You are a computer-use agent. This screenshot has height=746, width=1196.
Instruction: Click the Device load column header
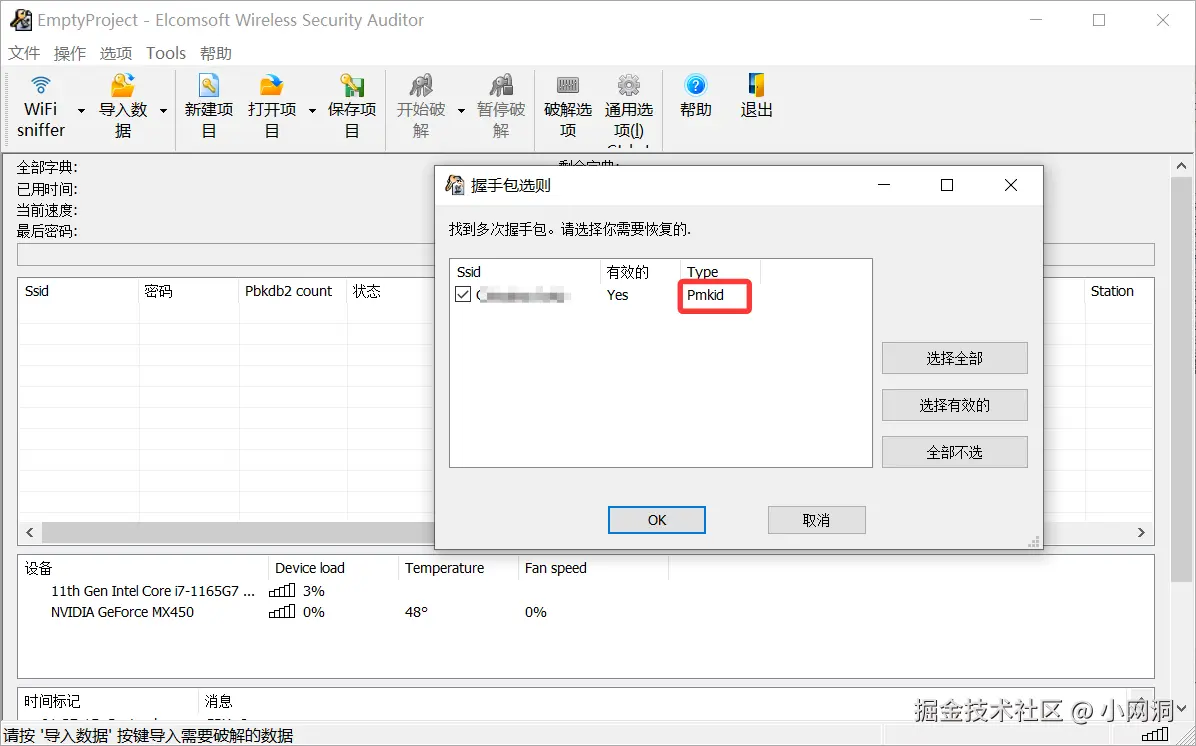coord(333,568)
